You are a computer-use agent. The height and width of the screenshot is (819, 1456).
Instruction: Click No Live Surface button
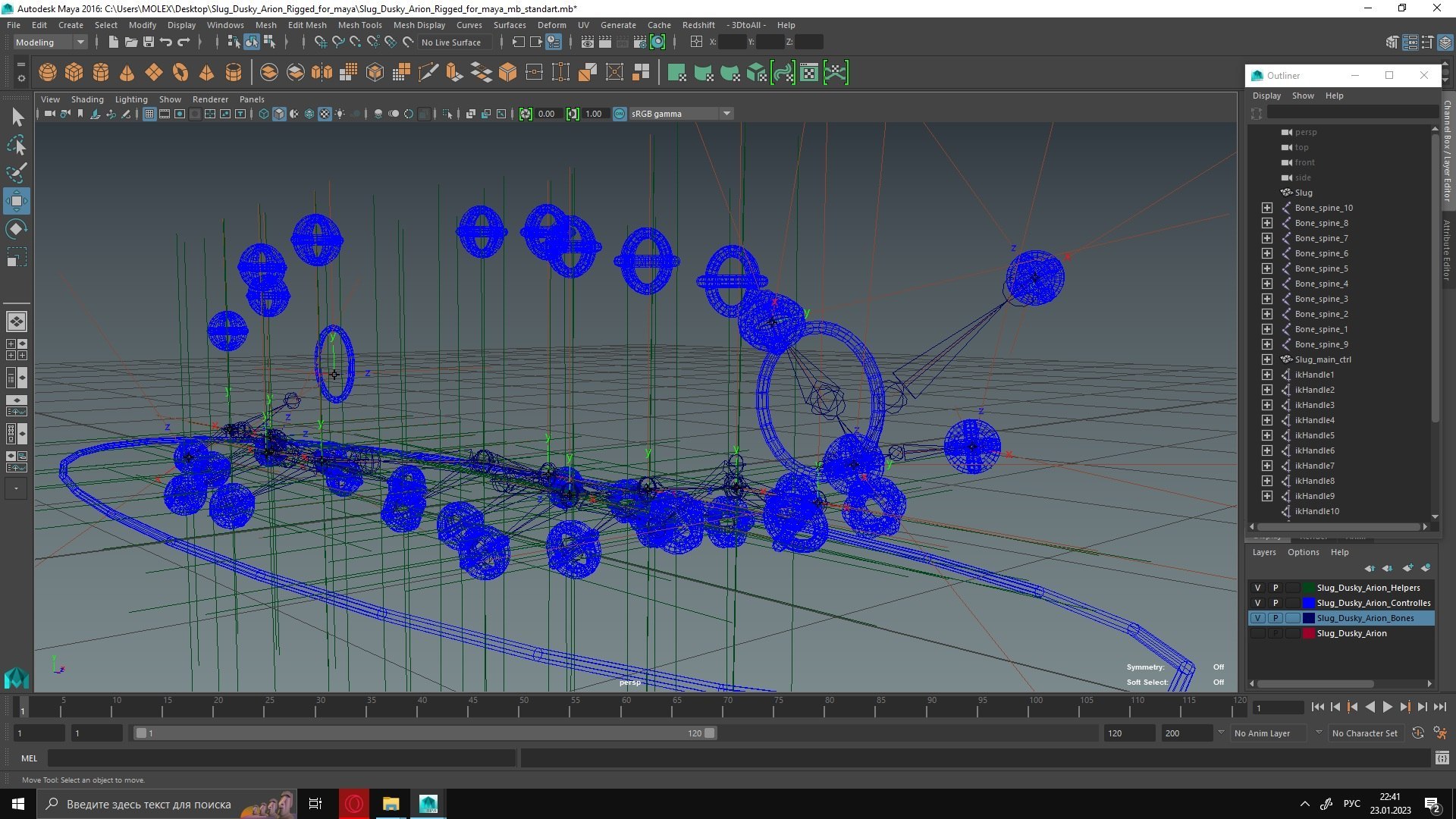point(451,42)
